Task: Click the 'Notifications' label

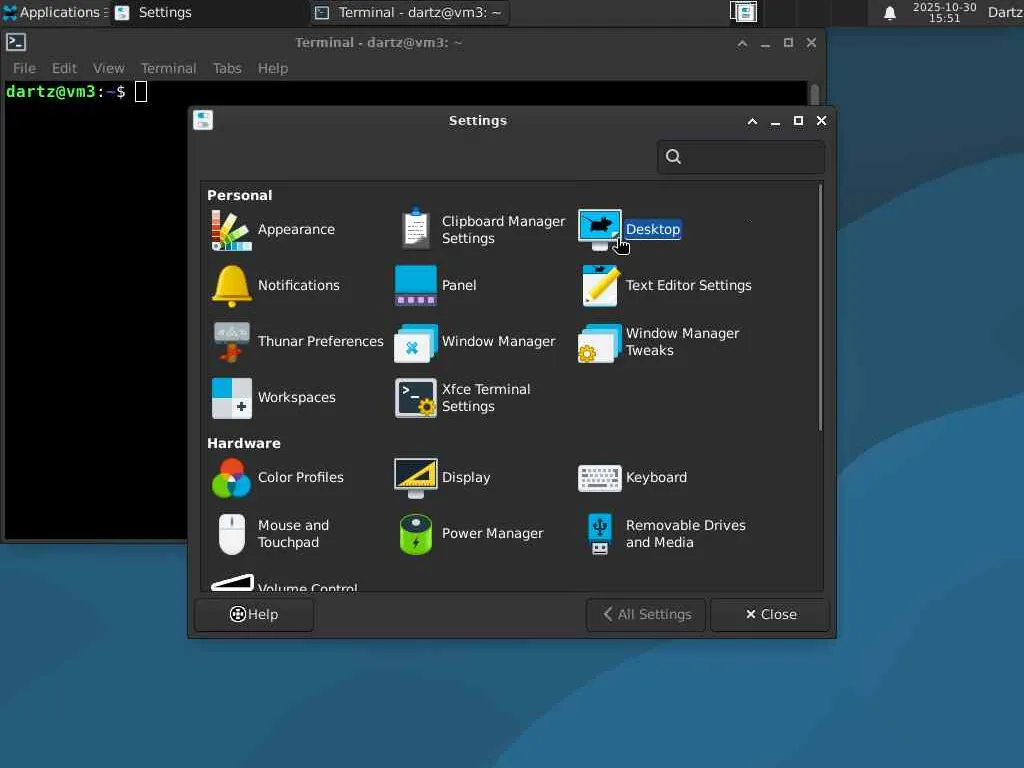Action: point(298,285)
